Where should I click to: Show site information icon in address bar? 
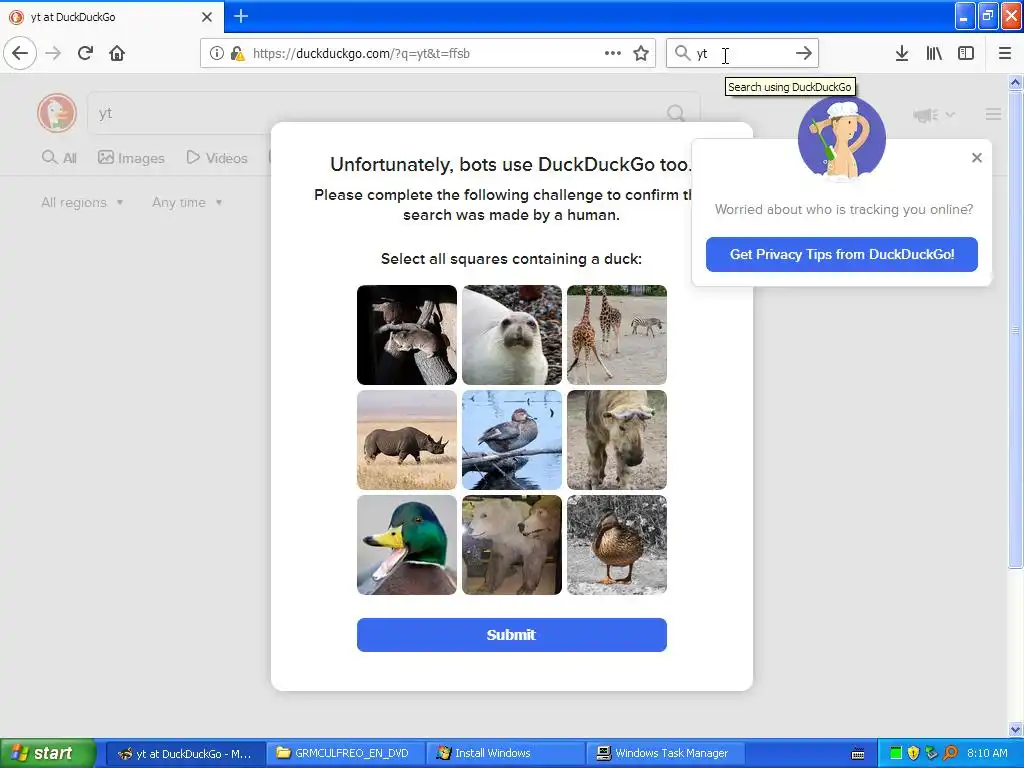click(x=217, y=54)
